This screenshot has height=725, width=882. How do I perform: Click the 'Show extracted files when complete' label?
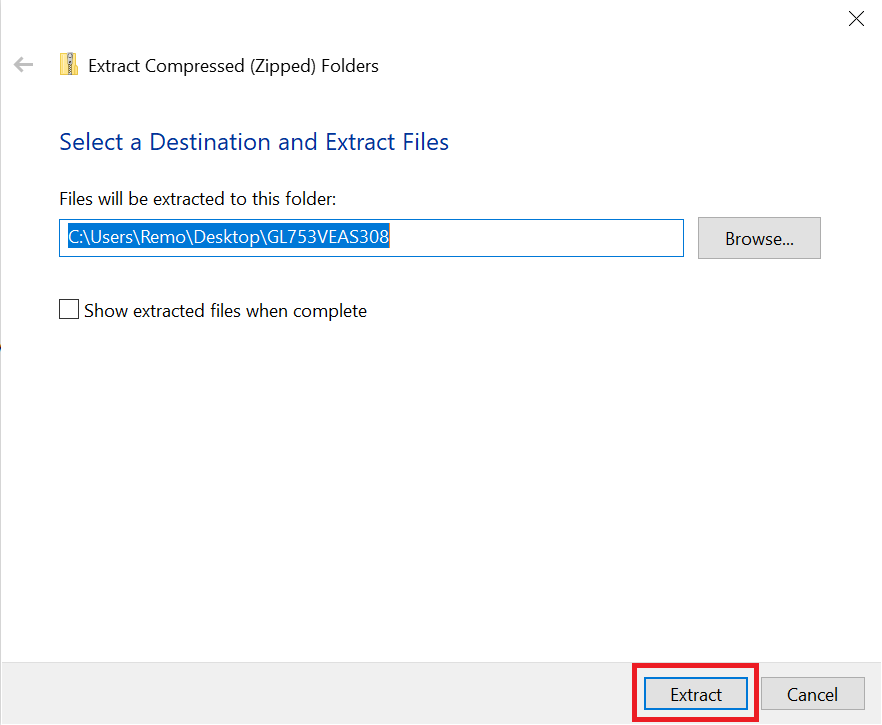(225, 311)
